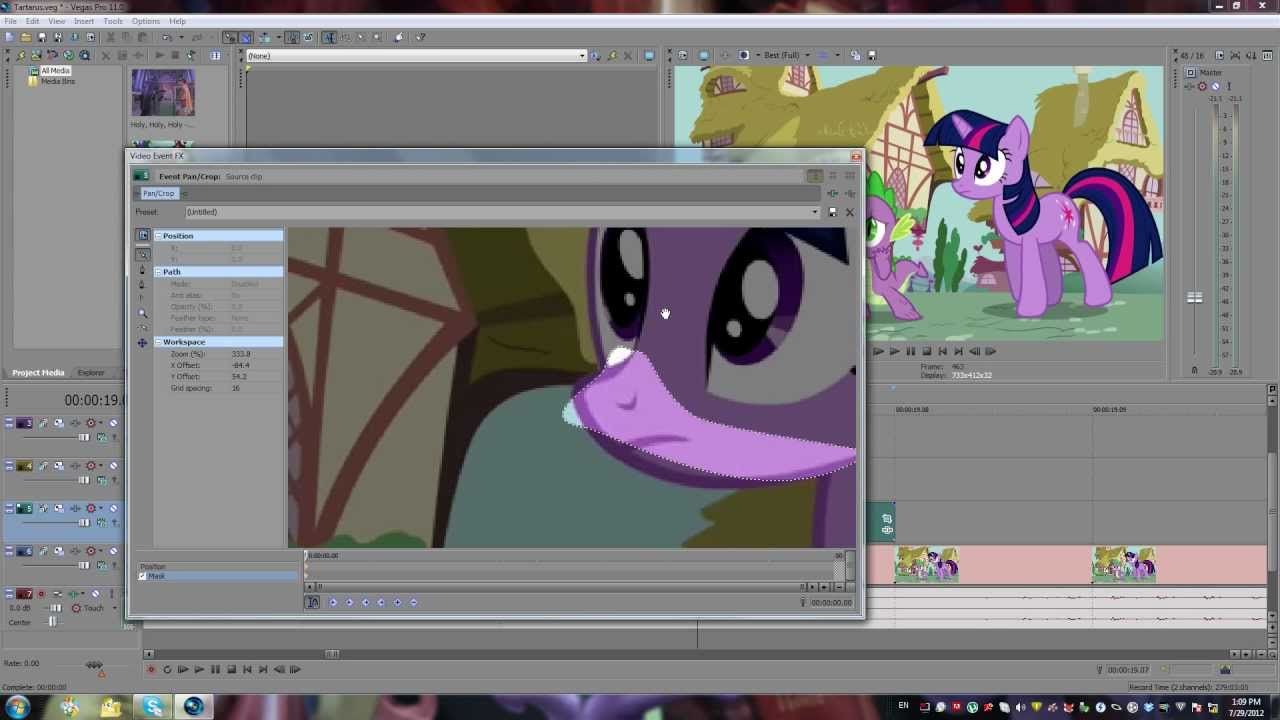
Task: Select the Zoom Edit magnifier tool
Action: [142, 313]
